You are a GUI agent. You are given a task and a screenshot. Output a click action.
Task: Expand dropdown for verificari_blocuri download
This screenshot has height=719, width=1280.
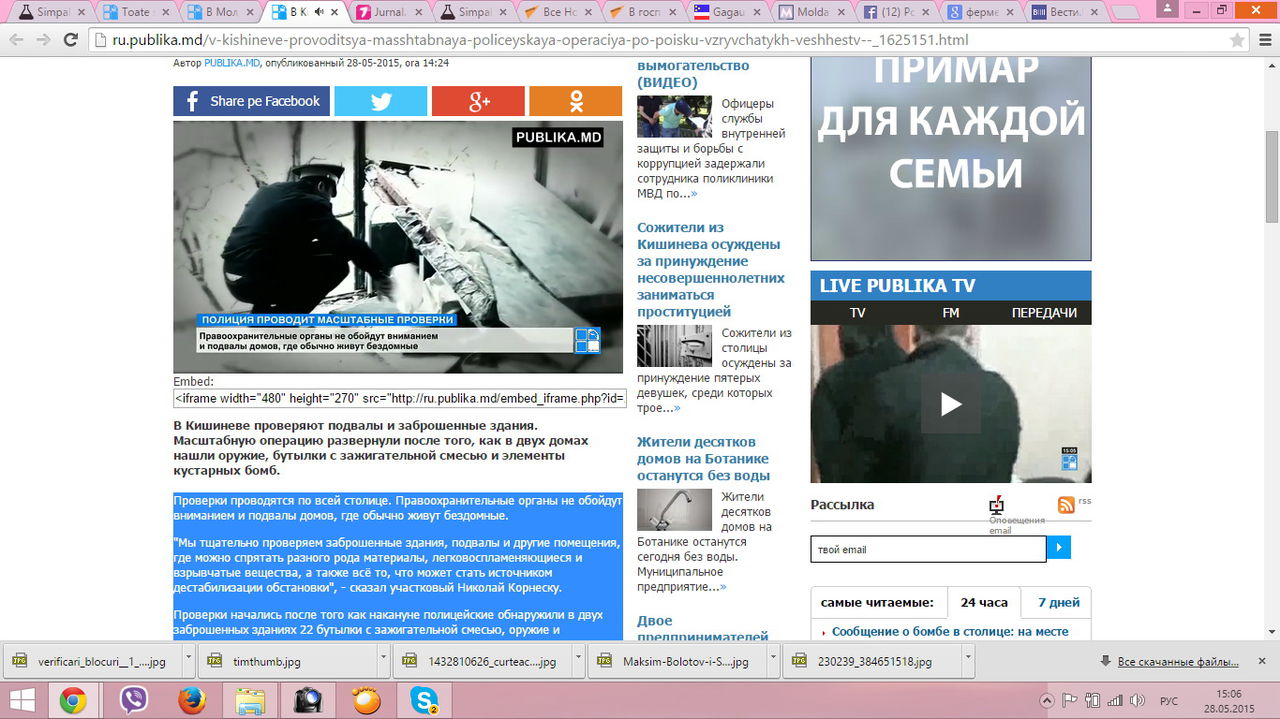coord(188,661)
